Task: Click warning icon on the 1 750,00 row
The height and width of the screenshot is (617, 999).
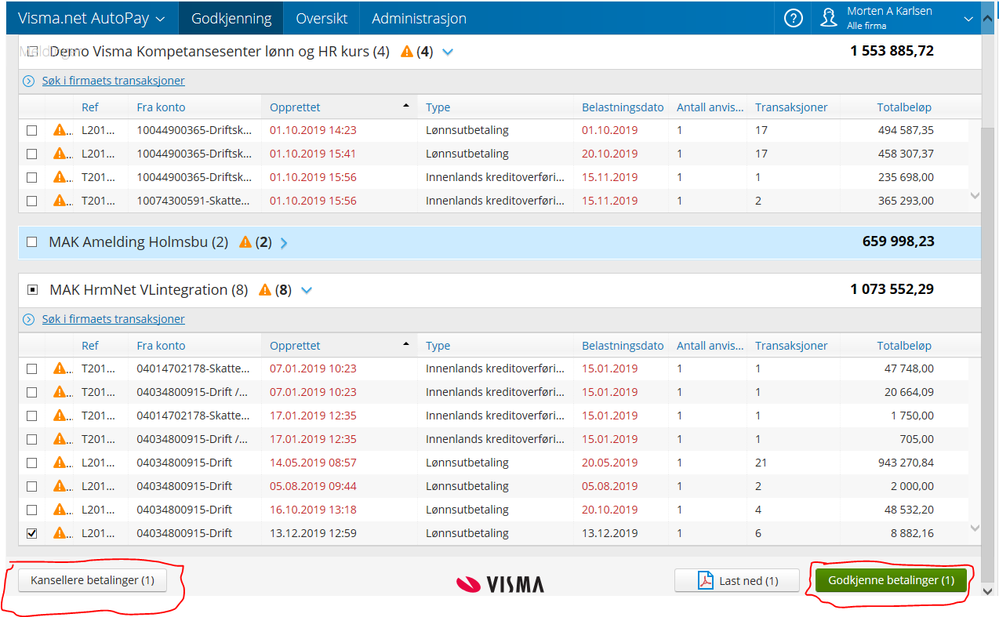Action: pos(60,416)
